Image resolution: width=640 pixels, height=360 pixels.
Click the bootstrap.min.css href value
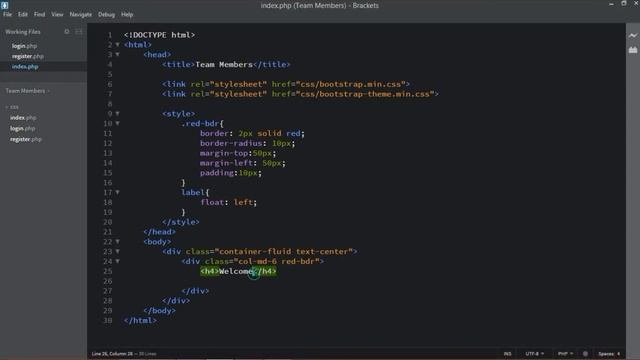(x=351, y=84)
